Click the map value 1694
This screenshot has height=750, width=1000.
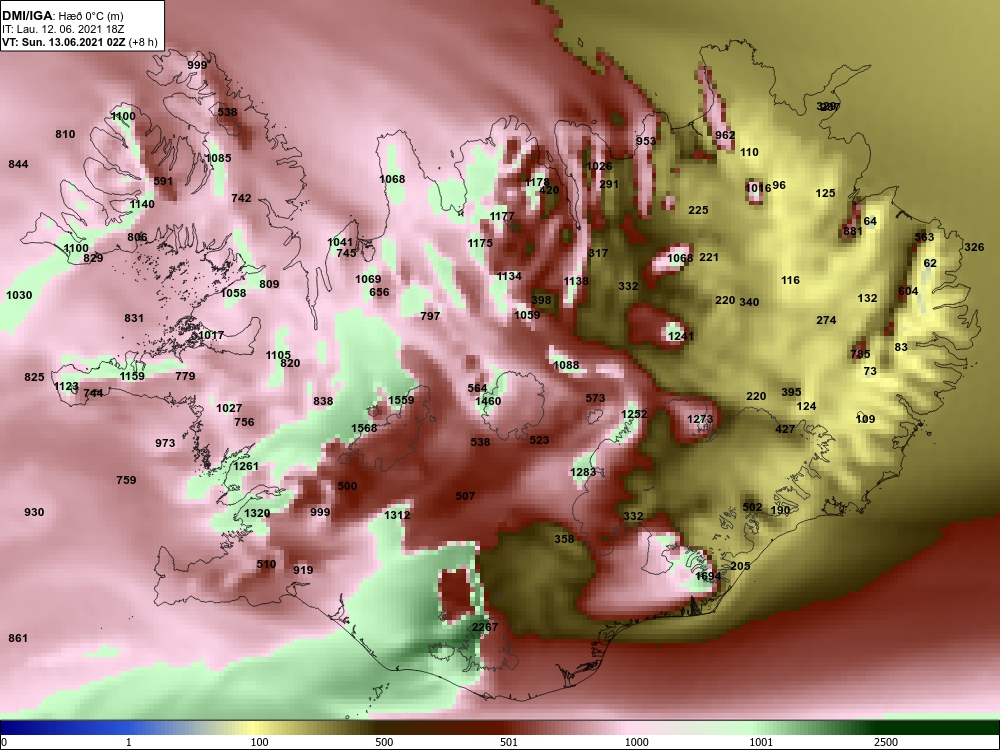[708, 576]
